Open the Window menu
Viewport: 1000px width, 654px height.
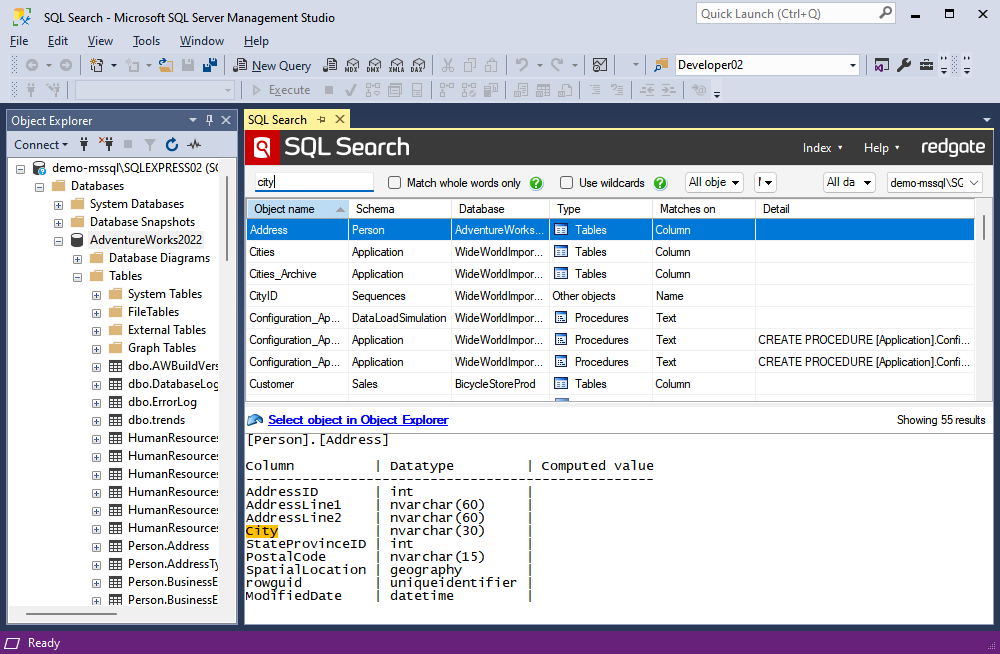tap(202, 41)
